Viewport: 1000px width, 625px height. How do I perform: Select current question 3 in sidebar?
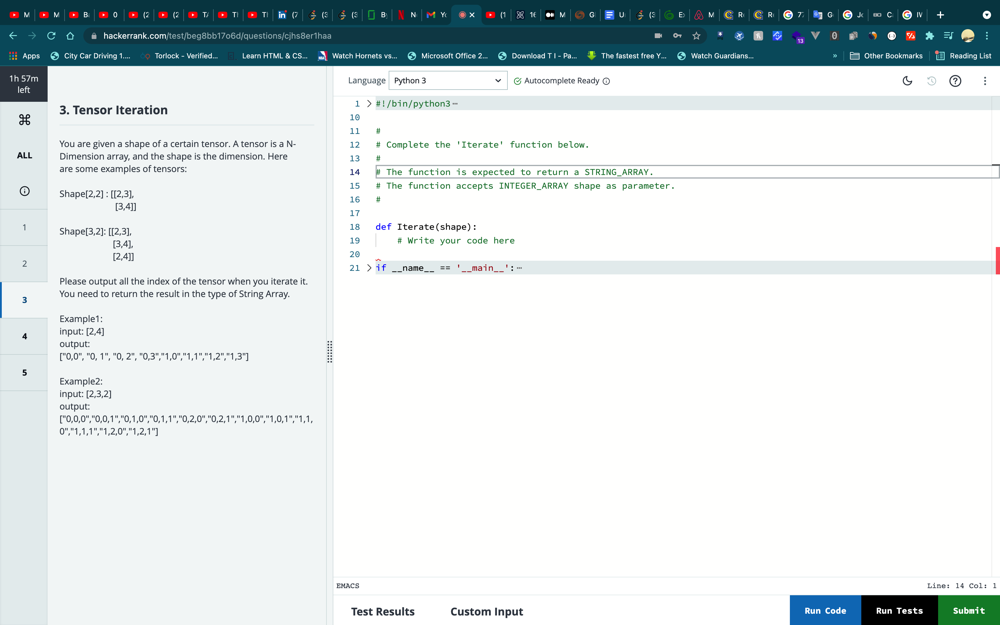24,300
